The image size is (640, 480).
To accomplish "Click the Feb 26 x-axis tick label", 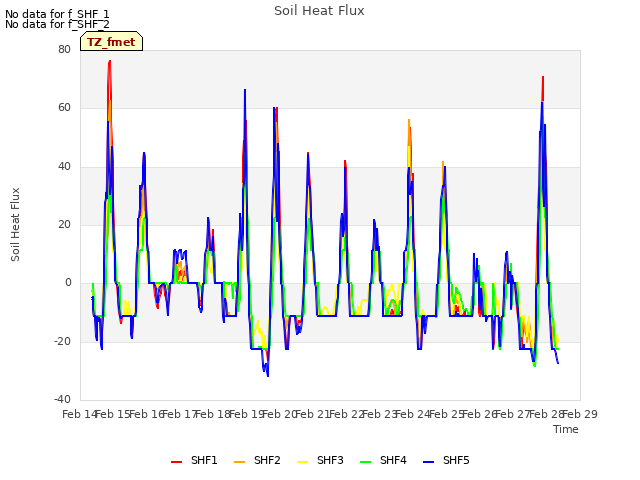I will tap(480, 414).
